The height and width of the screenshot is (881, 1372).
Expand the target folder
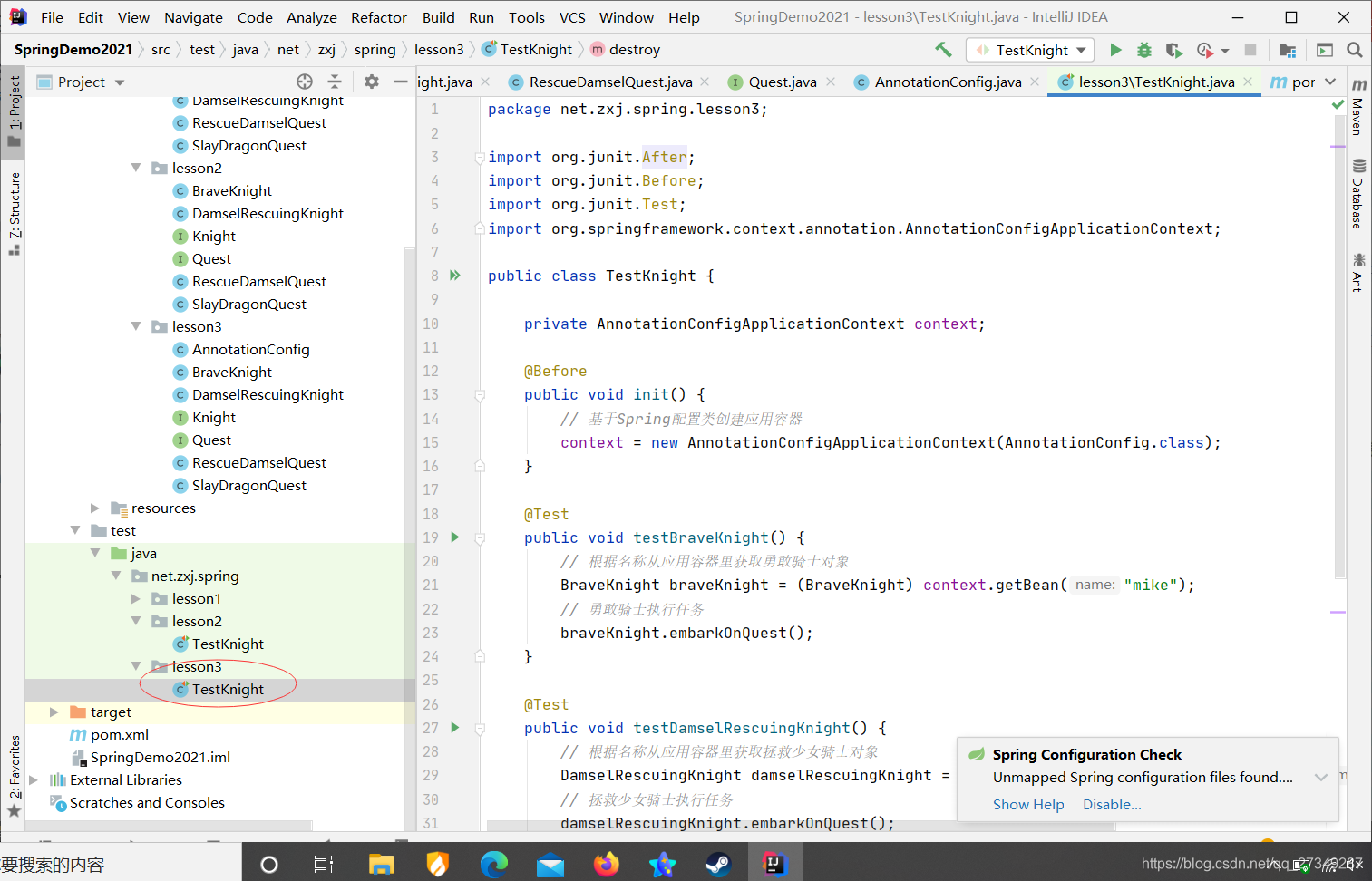[54, 712]
